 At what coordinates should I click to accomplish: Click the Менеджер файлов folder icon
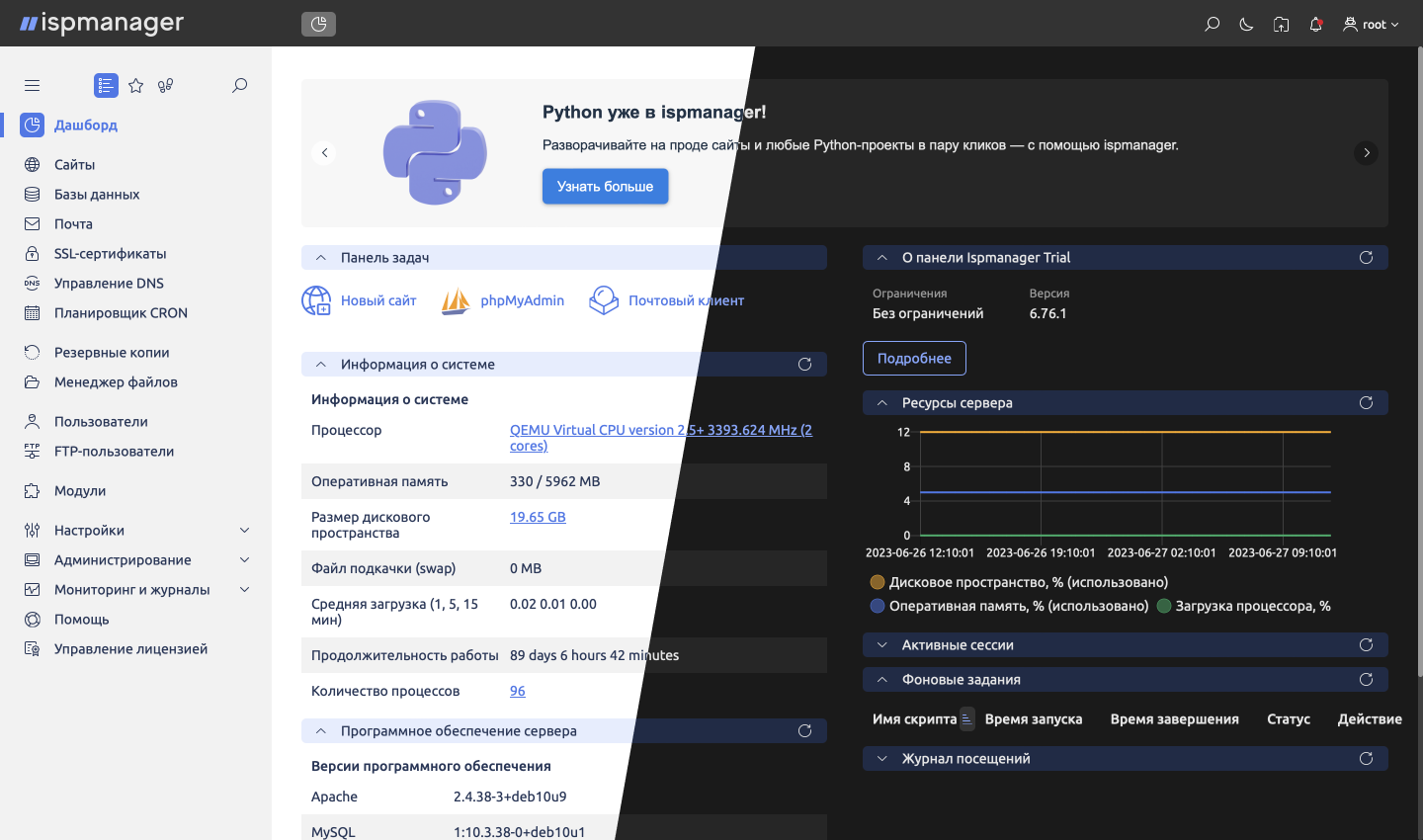33,382
